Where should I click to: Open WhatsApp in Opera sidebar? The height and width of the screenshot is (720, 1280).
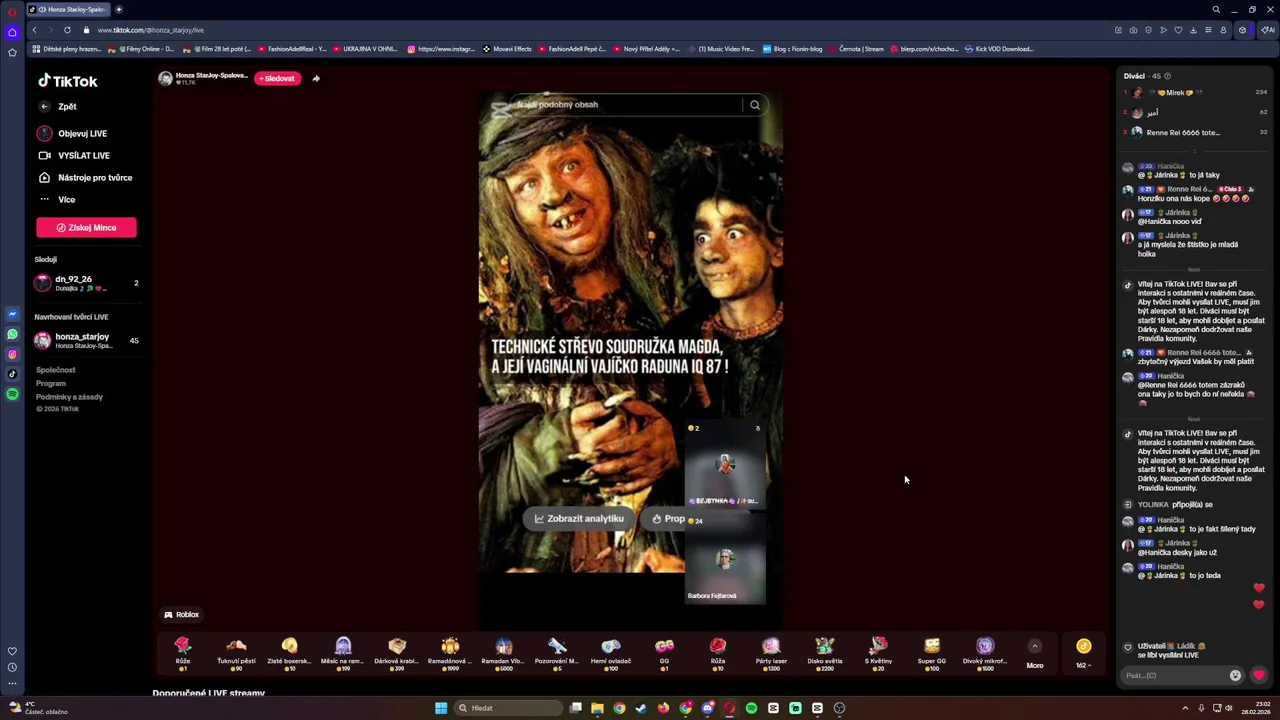pyautogui.click(x=12, y=334)
